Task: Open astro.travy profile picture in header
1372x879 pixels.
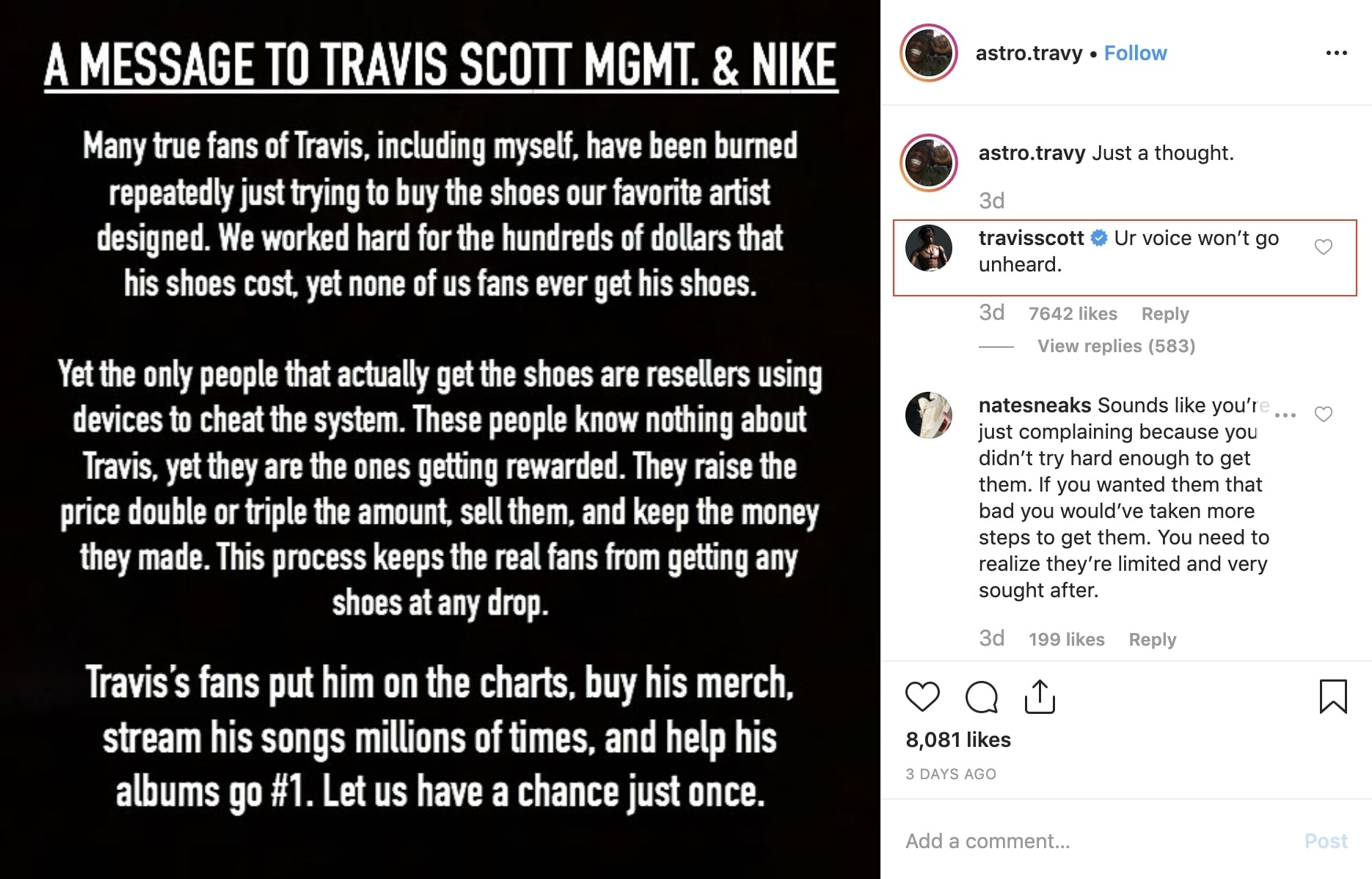Action: tap(929, 53)
